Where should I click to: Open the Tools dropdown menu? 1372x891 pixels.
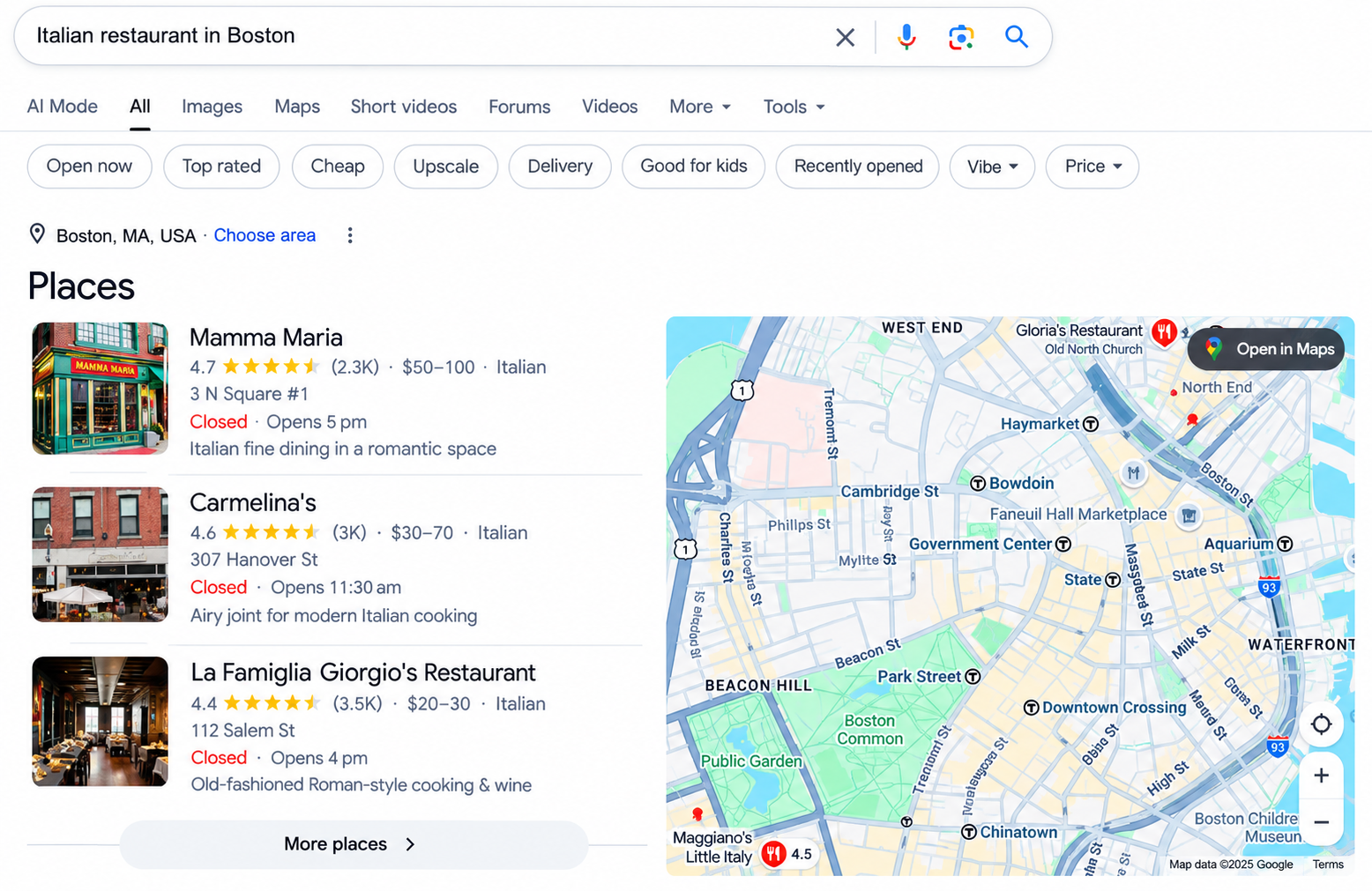coord(794,107)
